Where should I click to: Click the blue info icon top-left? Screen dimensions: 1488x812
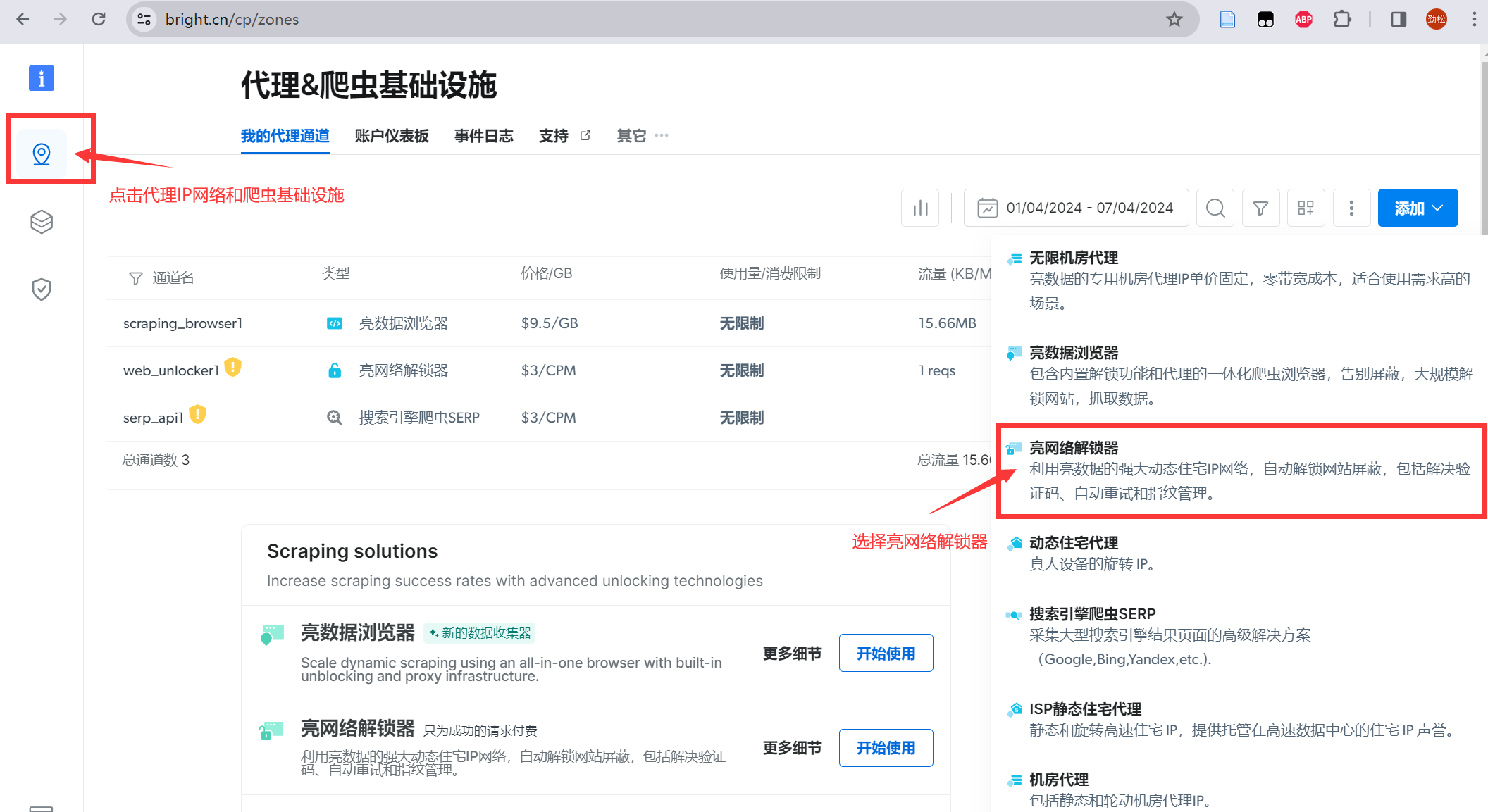tap(42, 78)
